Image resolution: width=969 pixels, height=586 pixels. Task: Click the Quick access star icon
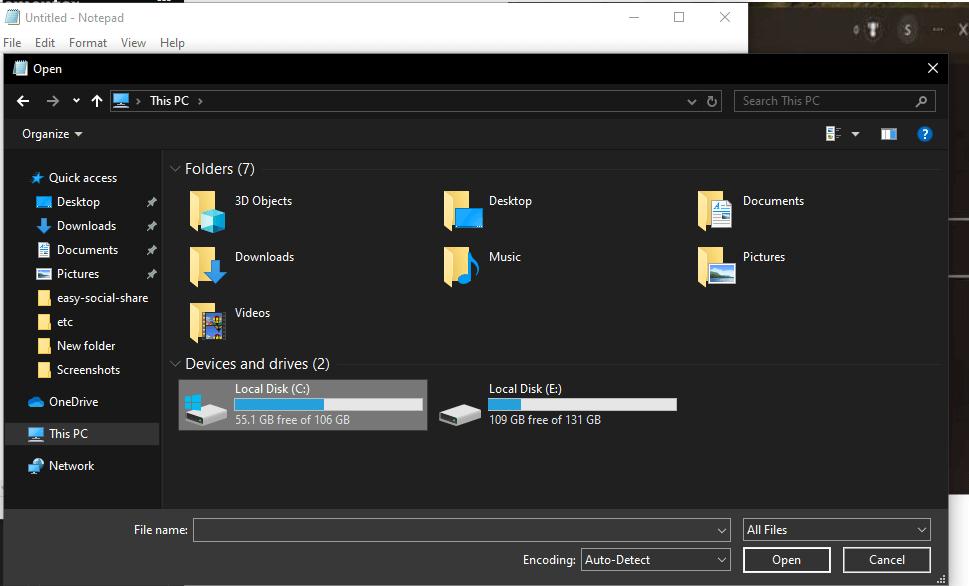(37, 178)
